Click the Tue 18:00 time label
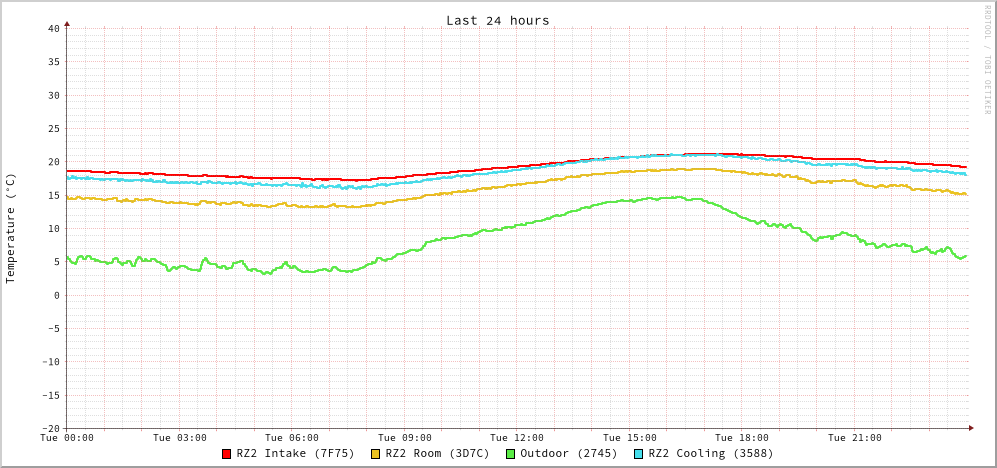 [742, 438]
